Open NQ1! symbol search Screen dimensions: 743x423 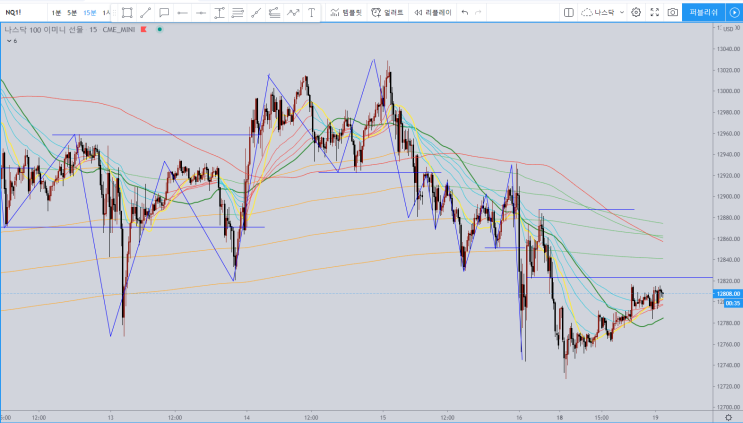click(13, 13)
